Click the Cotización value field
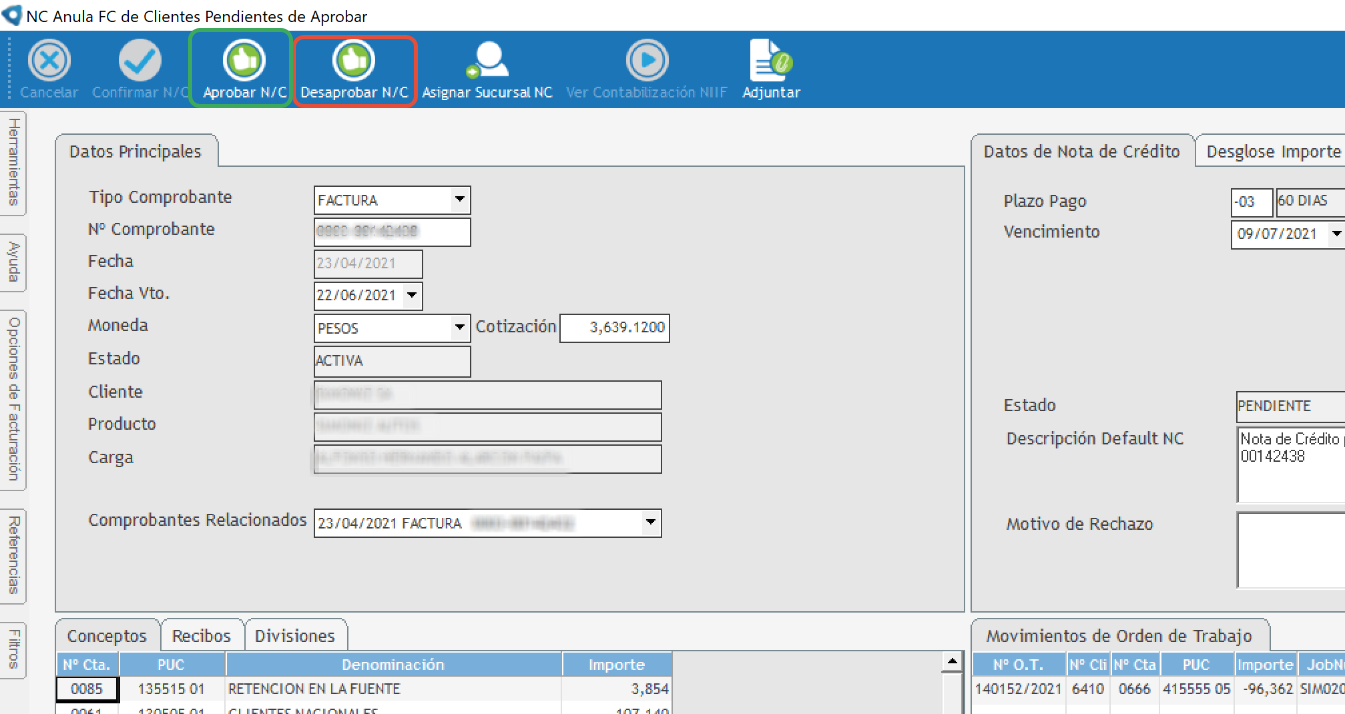This screenshot has width=1345, height=714. [614, 328]
